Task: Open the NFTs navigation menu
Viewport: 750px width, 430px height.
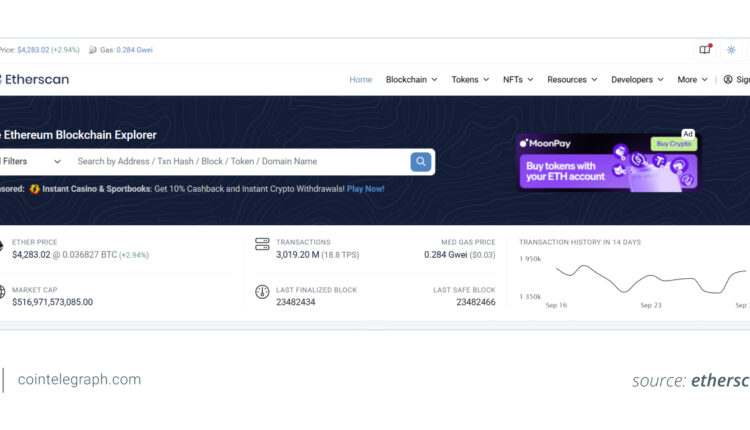Action: click(x=518, y=80)
